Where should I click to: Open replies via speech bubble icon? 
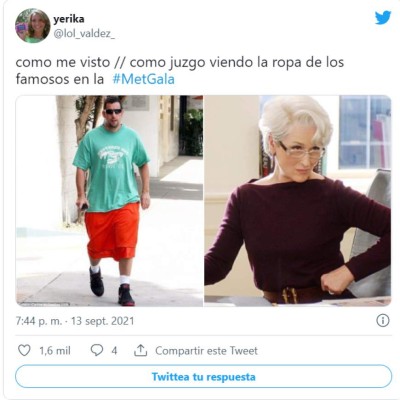point(97,350)
